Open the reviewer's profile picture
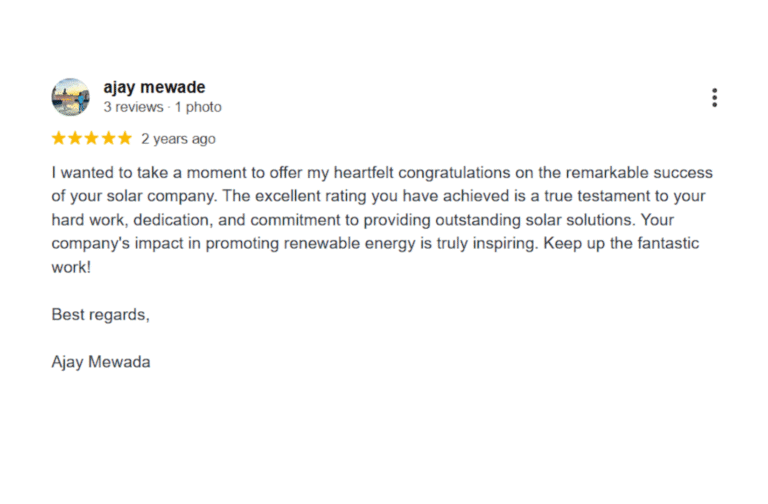 70,97
